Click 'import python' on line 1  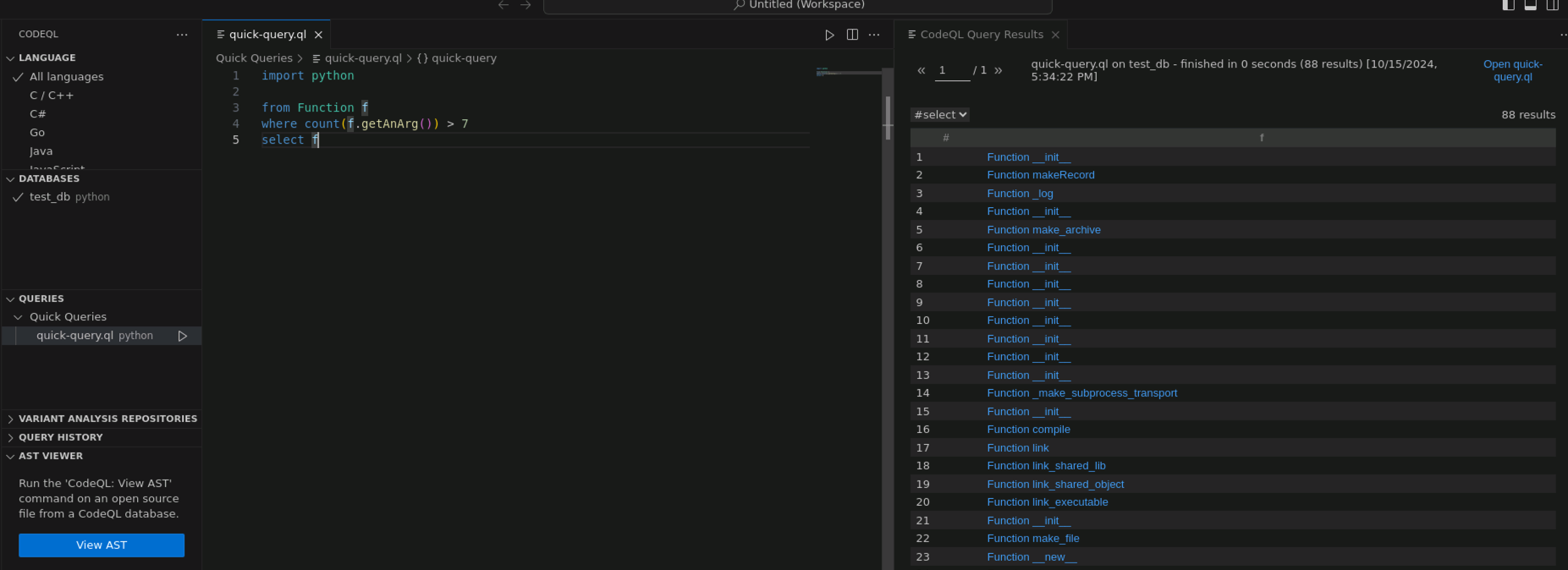pos(308,76)
